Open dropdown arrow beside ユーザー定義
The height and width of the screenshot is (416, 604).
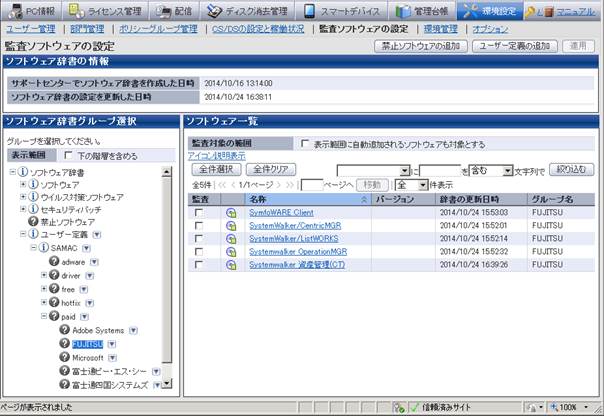click(x=97, y=235)
